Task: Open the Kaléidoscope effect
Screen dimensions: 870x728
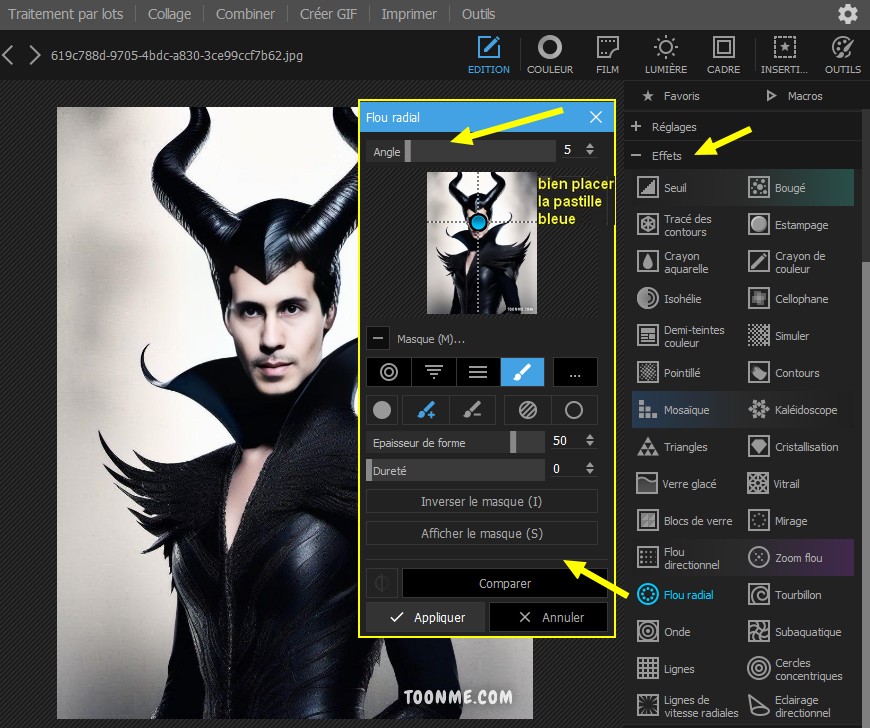Action: pyautogui.click(x=798, y=410)
